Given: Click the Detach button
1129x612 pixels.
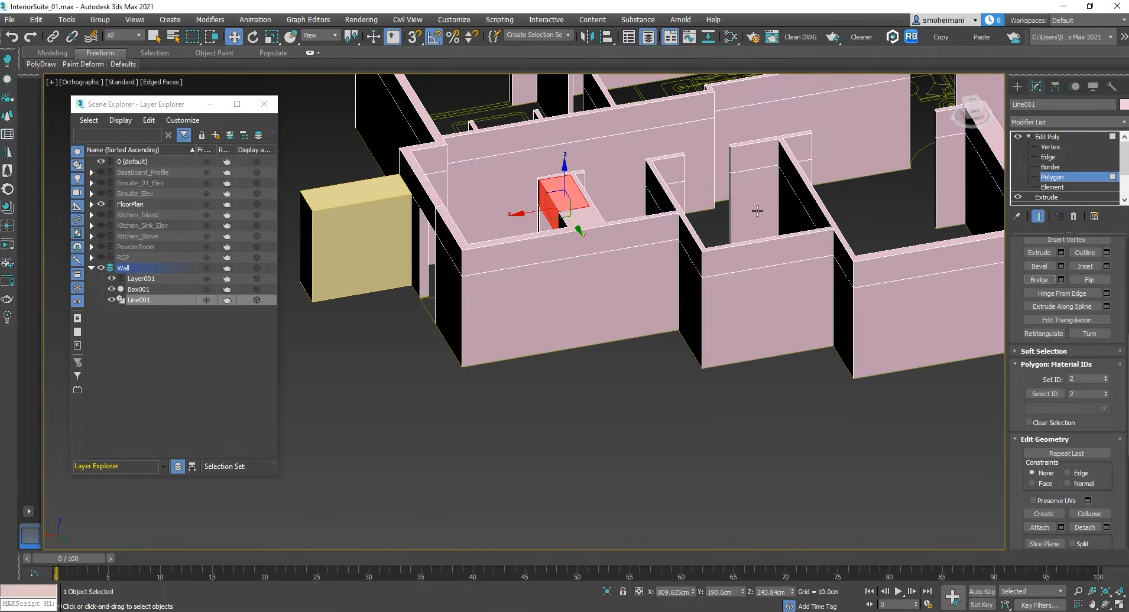Looking at the screenshot, I should pos(1085,528).
